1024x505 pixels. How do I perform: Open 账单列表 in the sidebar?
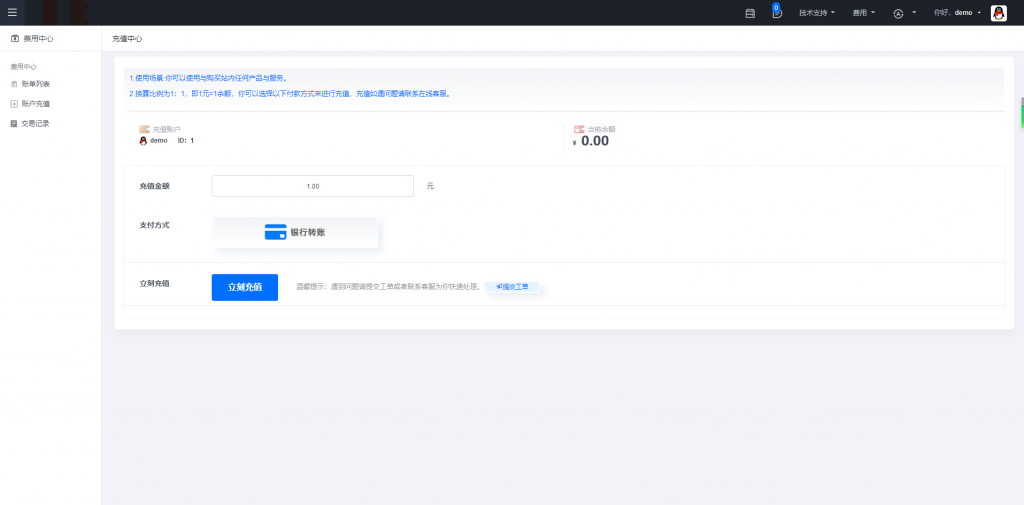coord(35,84)
